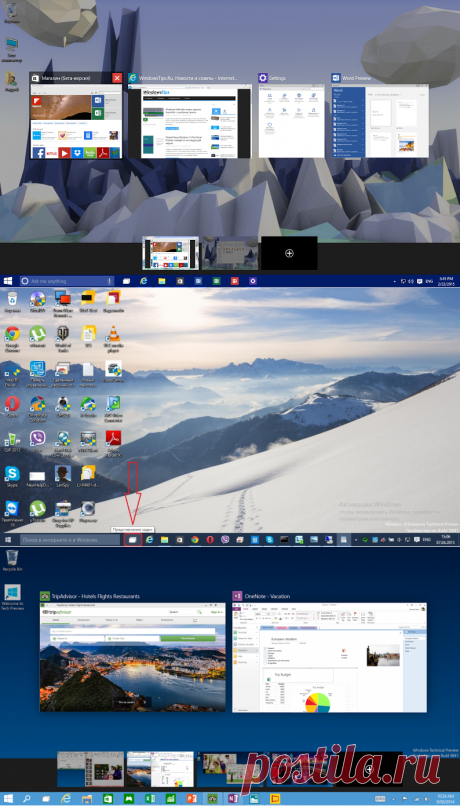
Task: Open PowerPoint on light blue taskbar
Action: click(191, 799)
